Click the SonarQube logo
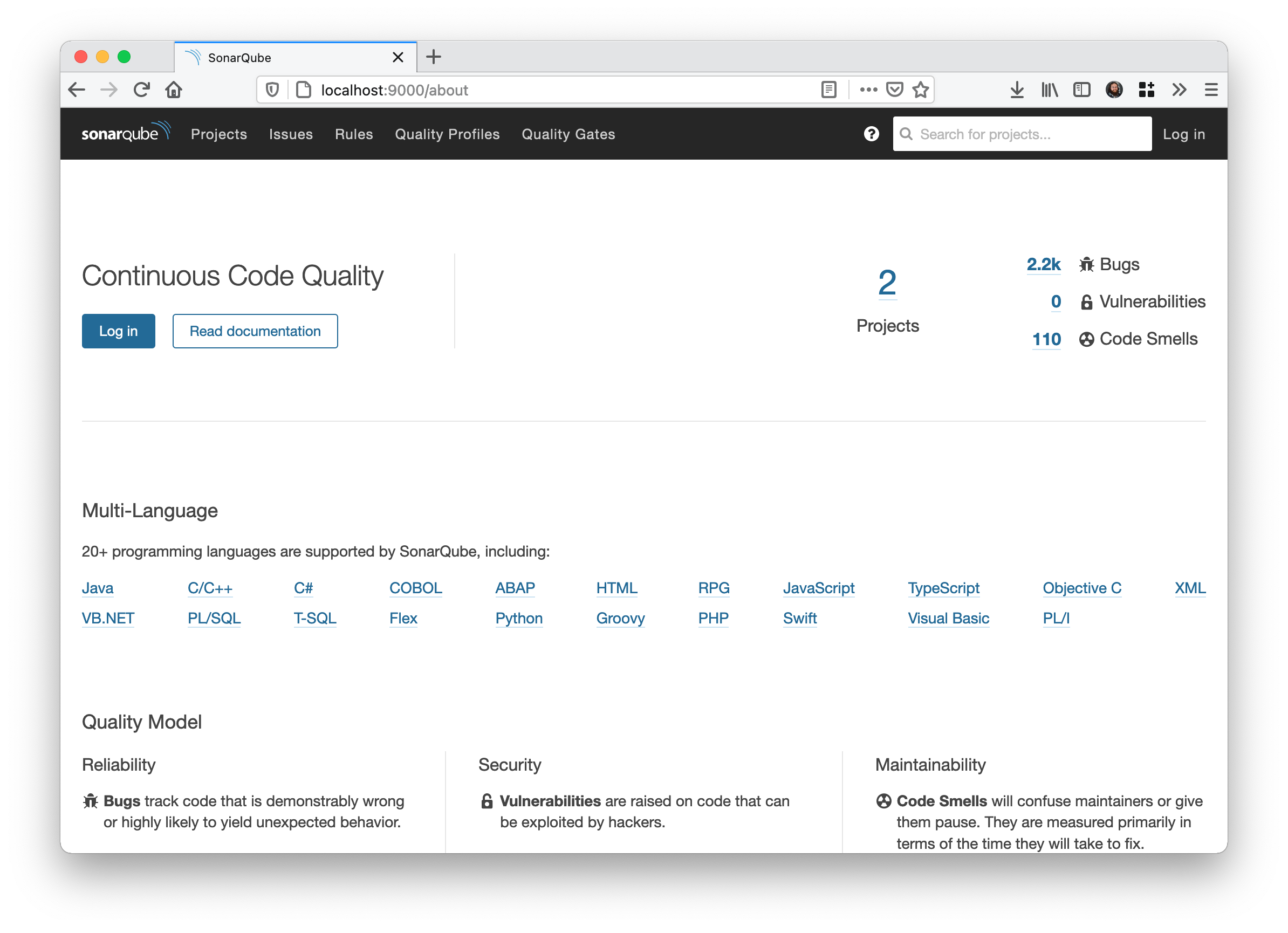Image resolution: width=1288 pixels, height=933 pixels. click(126, 133)
